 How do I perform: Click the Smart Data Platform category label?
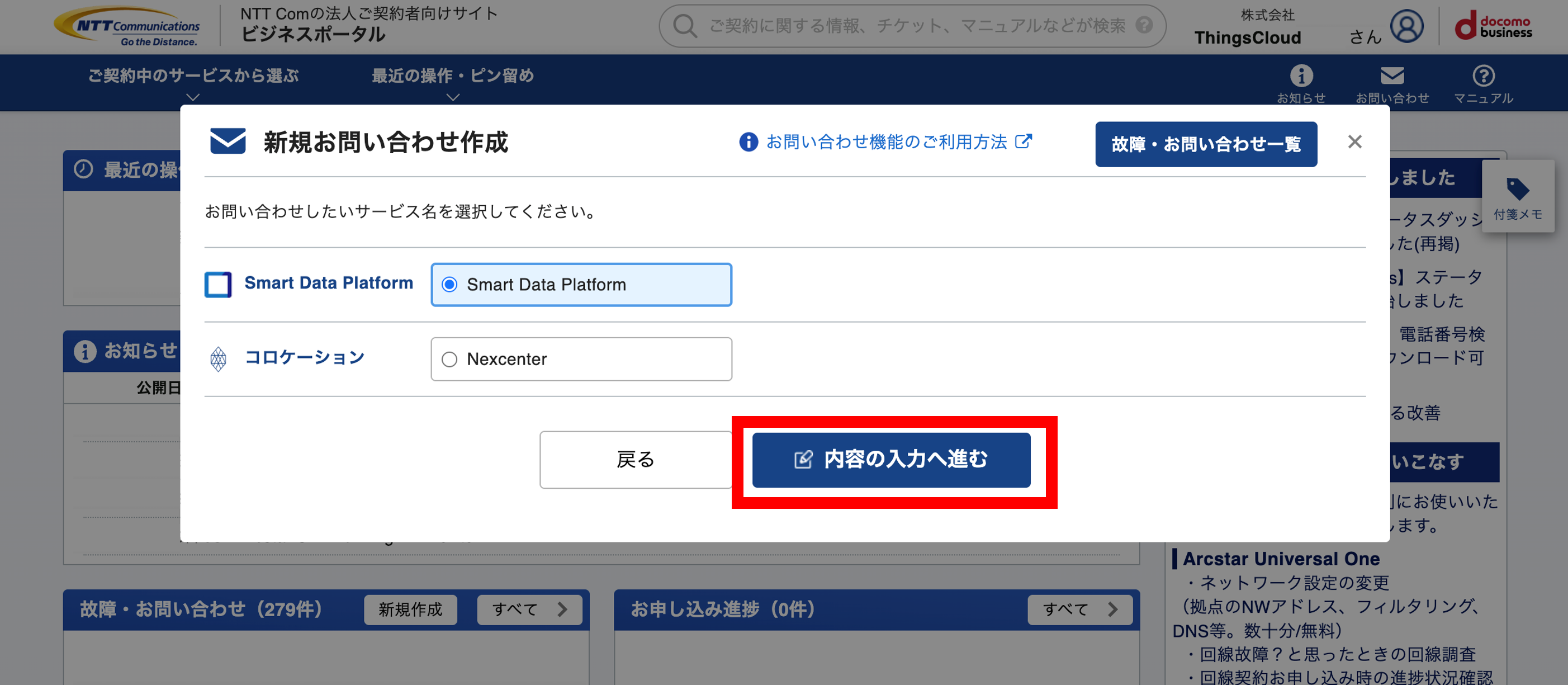(x=329, y=283)
